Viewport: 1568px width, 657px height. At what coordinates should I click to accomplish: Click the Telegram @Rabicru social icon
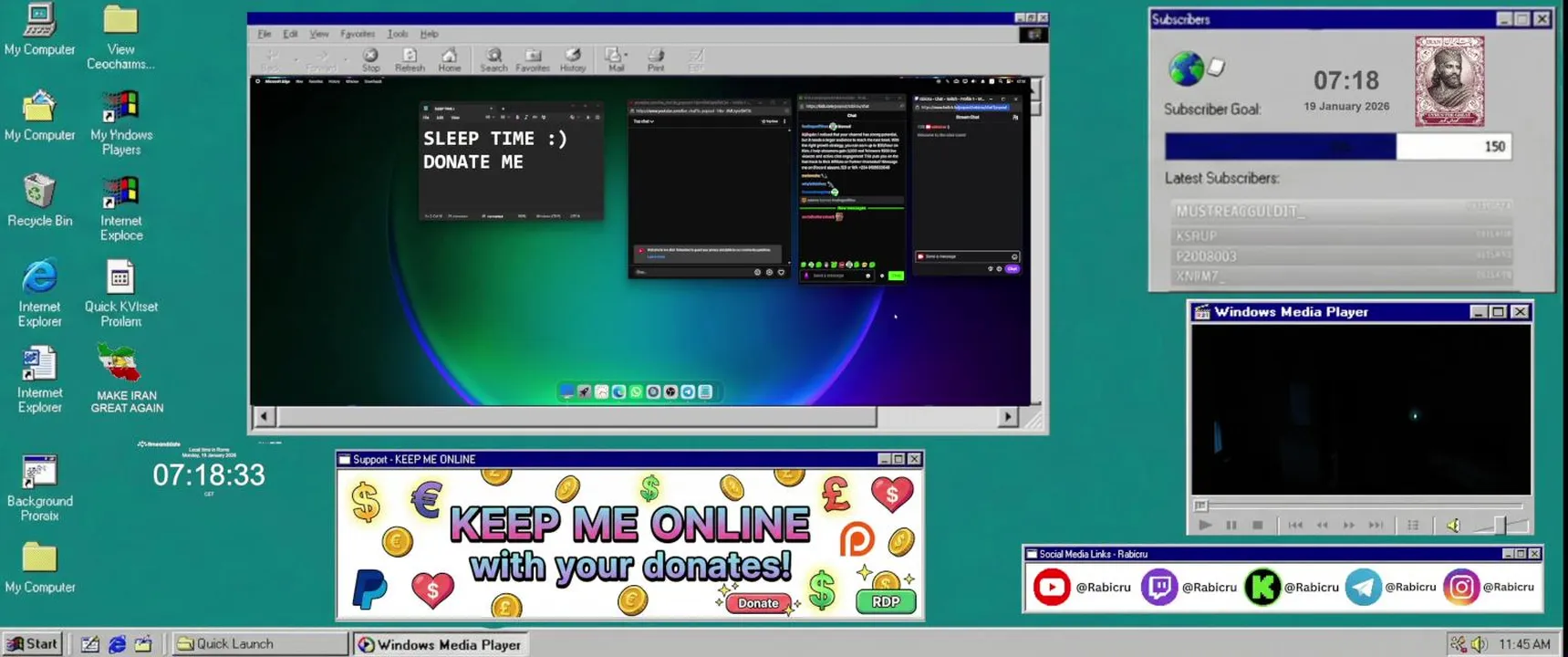[1363, 587]
